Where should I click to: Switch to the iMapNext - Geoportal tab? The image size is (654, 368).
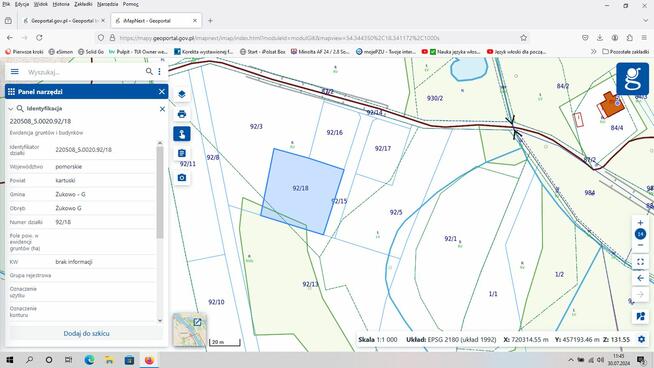(x=156, y=20)
